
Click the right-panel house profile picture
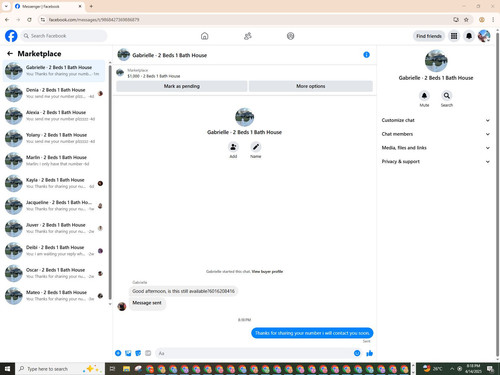coord(436,61)
